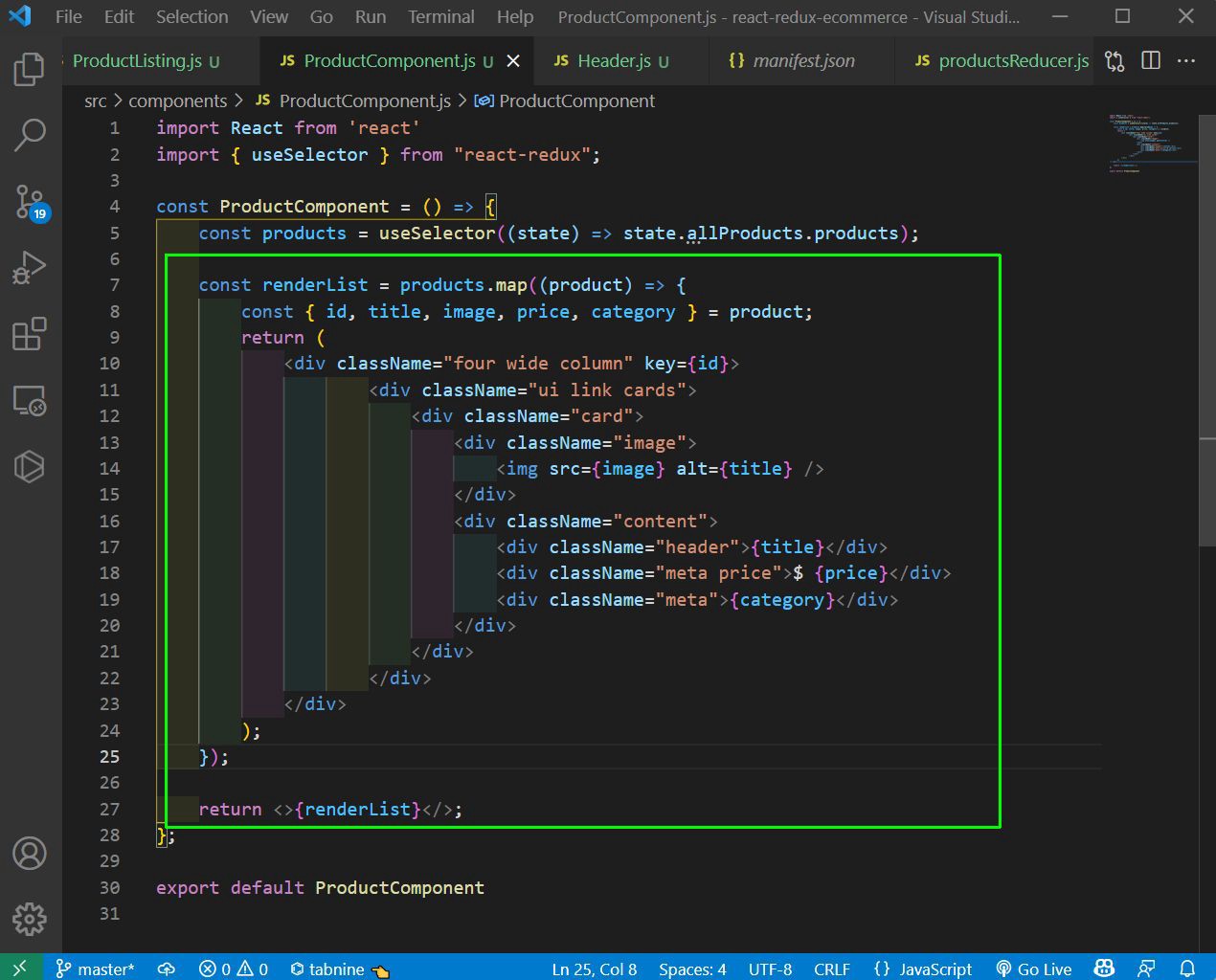Click the VS Code logo icon in title bar
The image size is (1216, 980).
coord(20,16)
